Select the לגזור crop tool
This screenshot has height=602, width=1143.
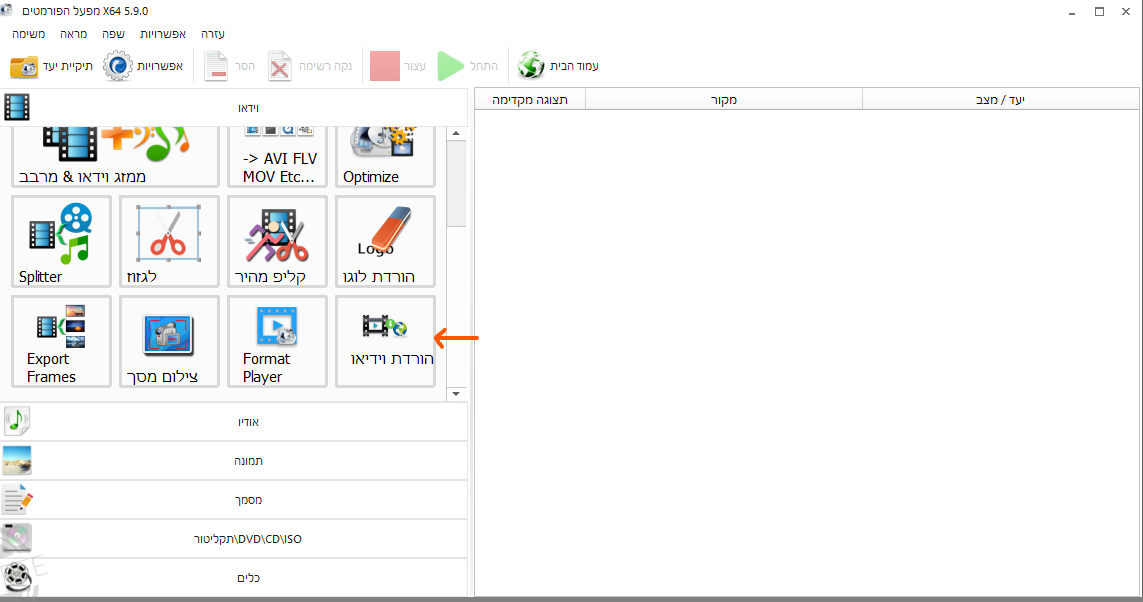(169, 241)
